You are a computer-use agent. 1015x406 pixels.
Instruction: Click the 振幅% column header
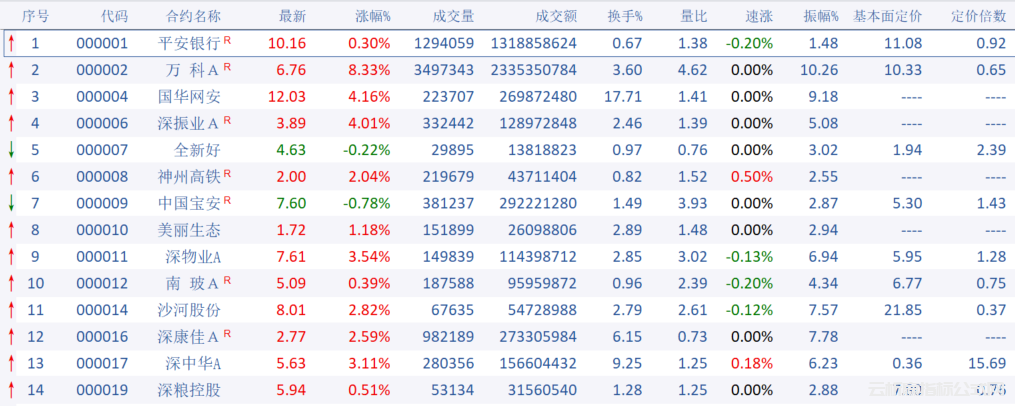(x=821, y=16)
